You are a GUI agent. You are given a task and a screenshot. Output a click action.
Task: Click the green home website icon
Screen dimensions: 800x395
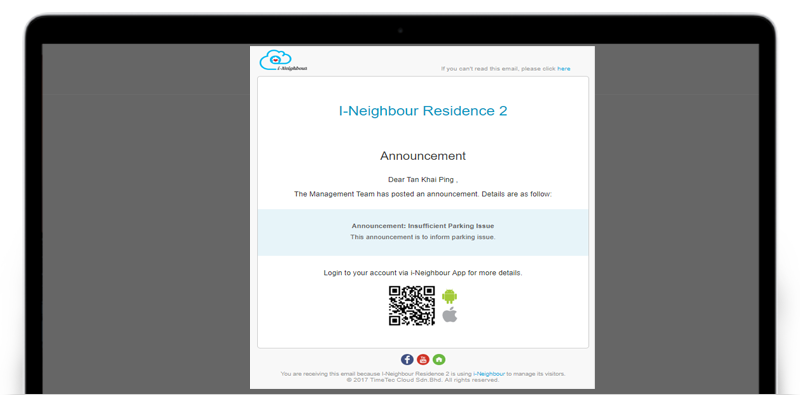point(439,359)
